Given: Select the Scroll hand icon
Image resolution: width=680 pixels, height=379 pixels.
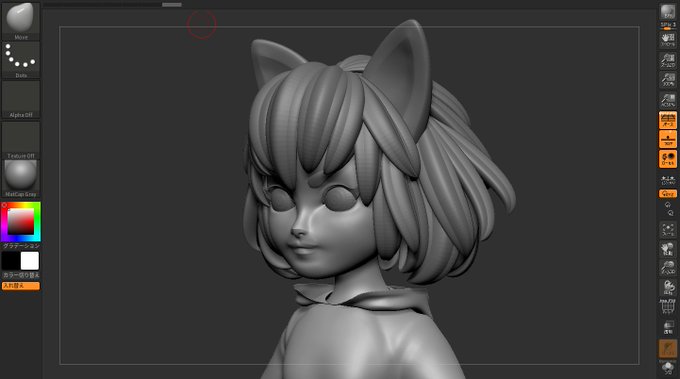Looking at the screenshot, I should pyautogui.click(x=668, y=40).
